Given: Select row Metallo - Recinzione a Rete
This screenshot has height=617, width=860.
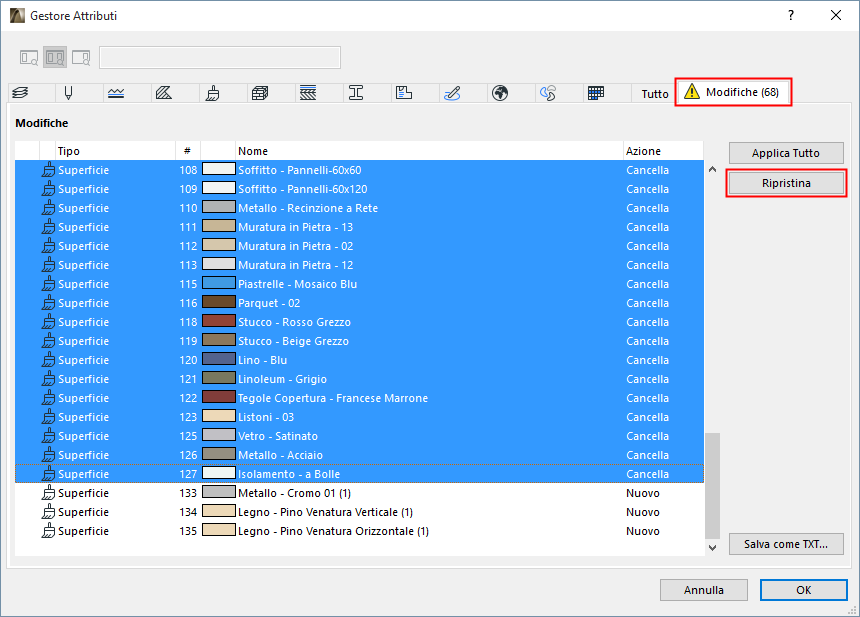Looking at the screenshot, I should tap(359, 208).
